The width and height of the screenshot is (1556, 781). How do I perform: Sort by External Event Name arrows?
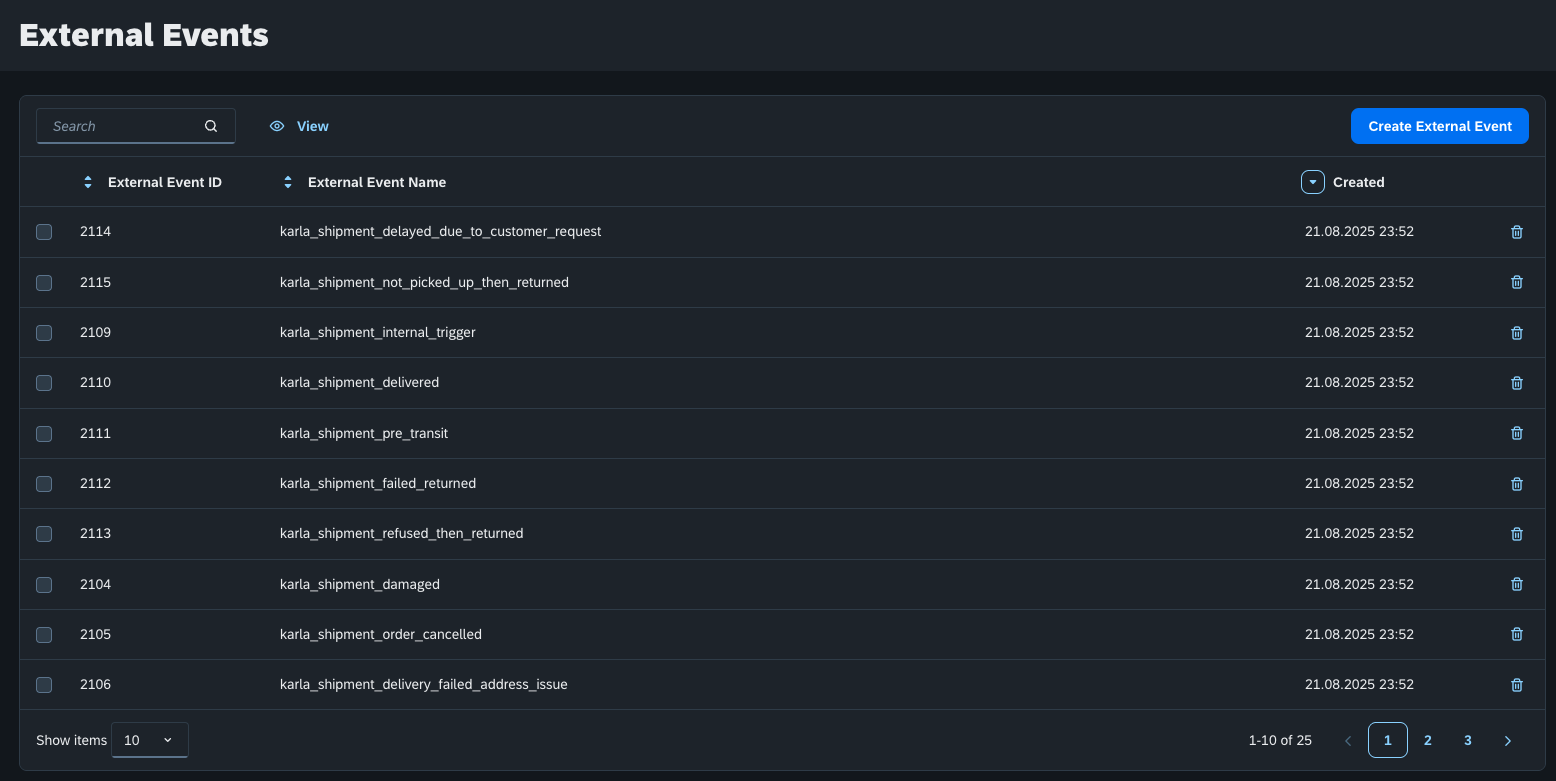click(288, 182)
